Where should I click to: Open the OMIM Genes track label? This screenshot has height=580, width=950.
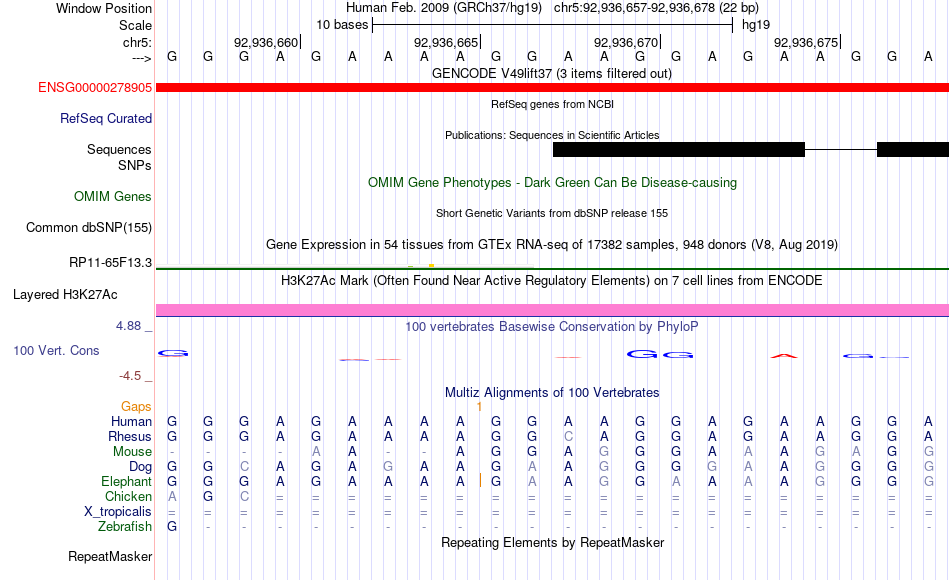[x=113, y=196]
